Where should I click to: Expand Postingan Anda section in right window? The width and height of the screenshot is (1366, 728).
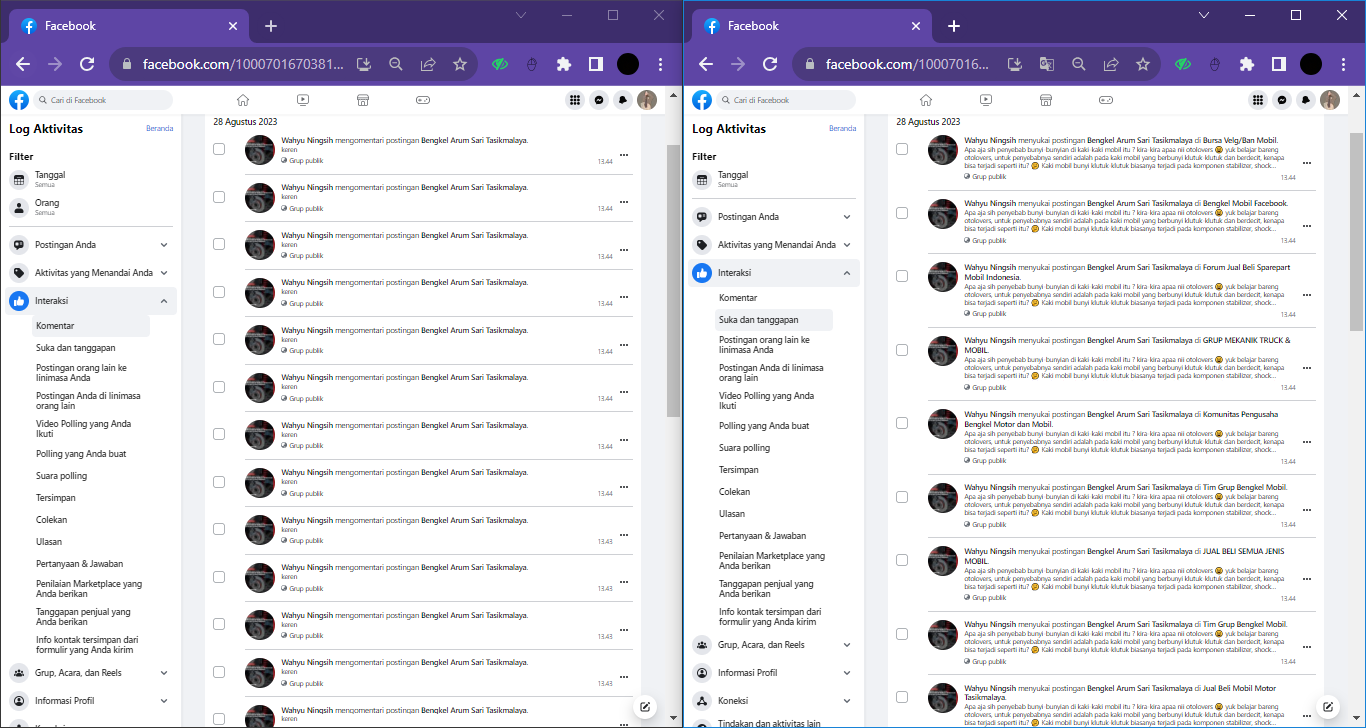click(774, 217)
